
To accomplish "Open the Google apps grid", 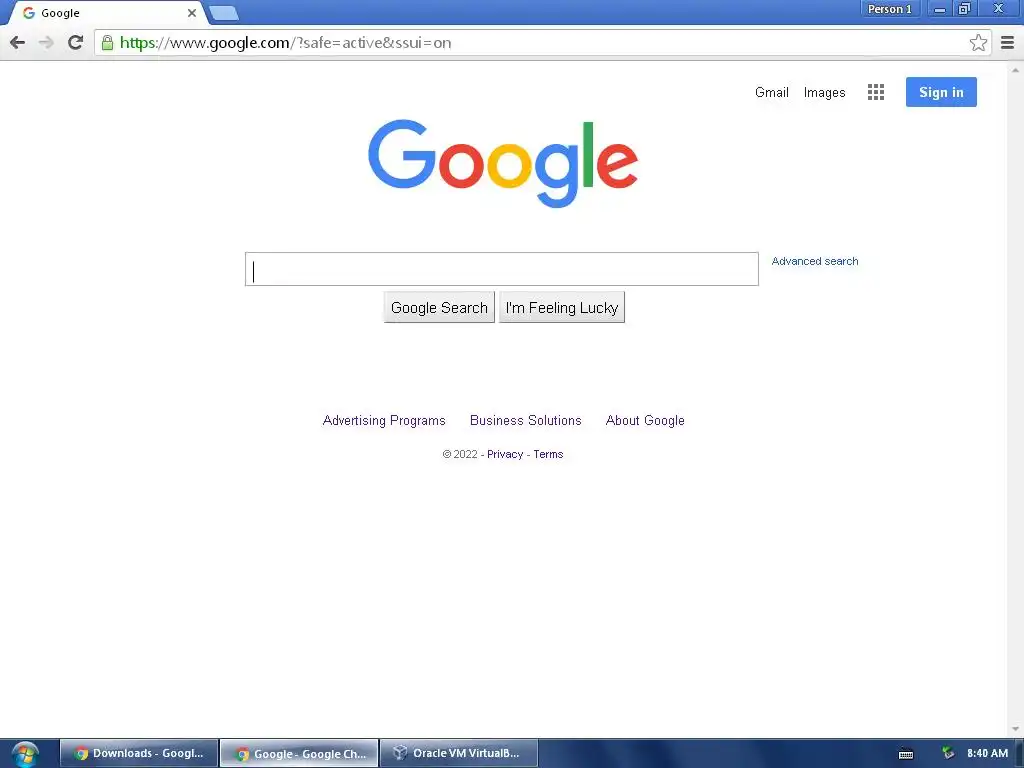I will click(x=876, y=92).
